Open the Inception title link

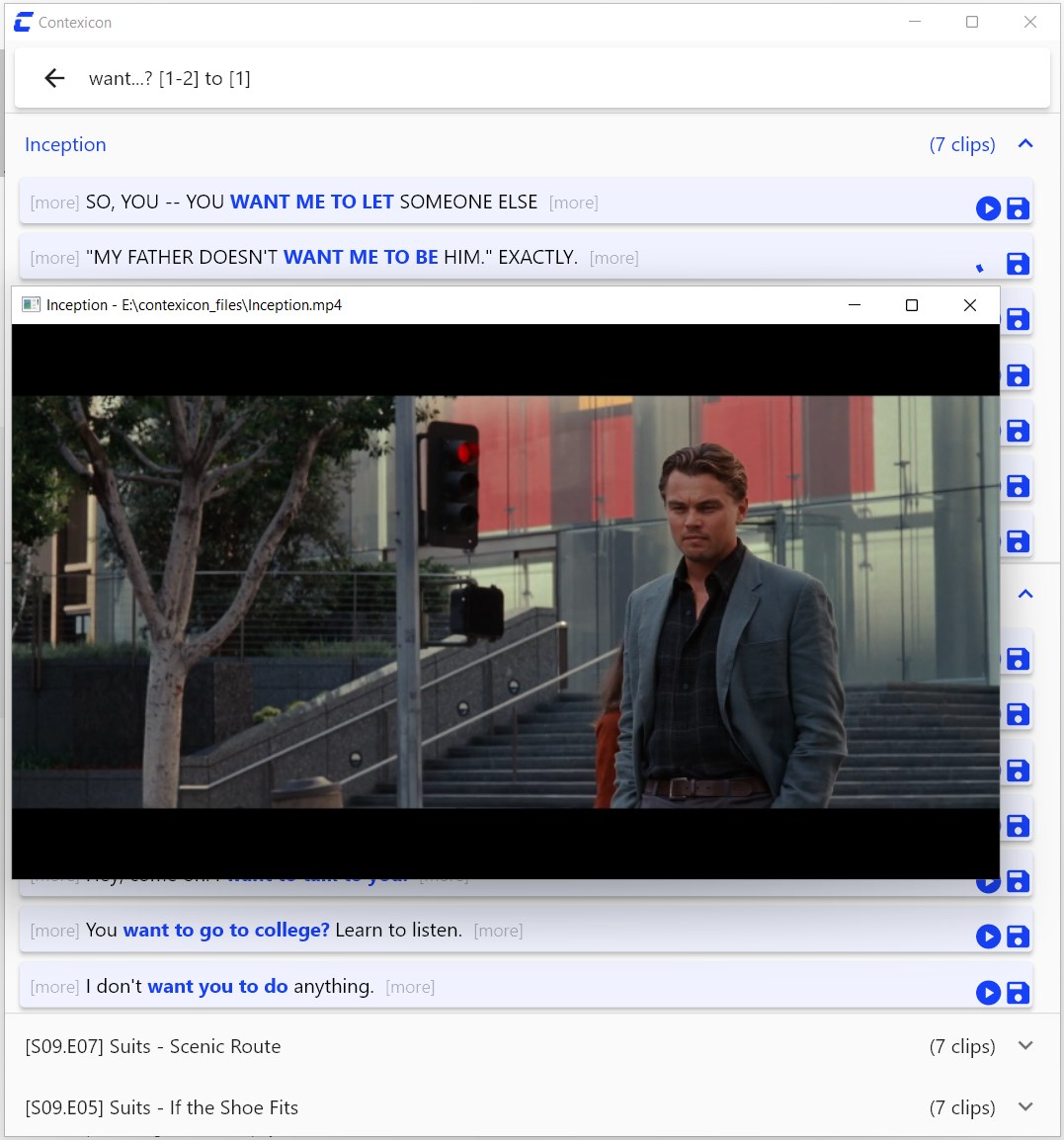coord(65,144)
